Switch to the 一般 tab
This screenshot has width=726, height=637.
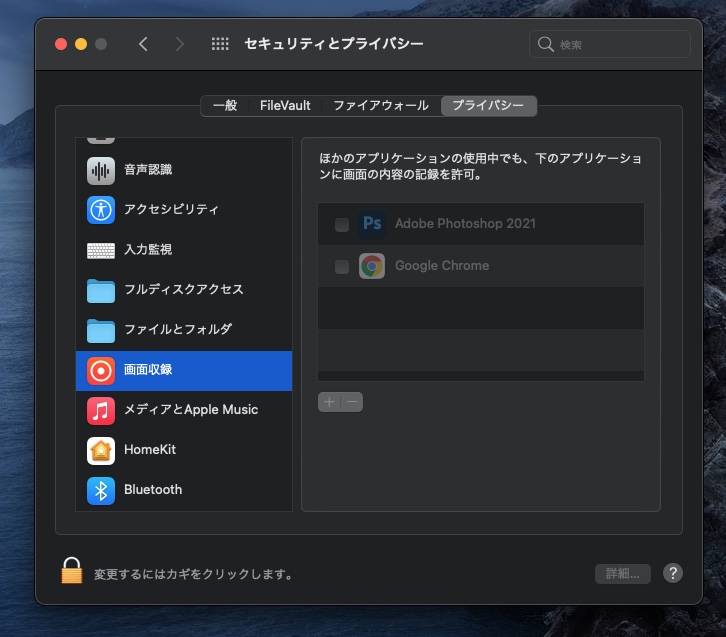225,105
